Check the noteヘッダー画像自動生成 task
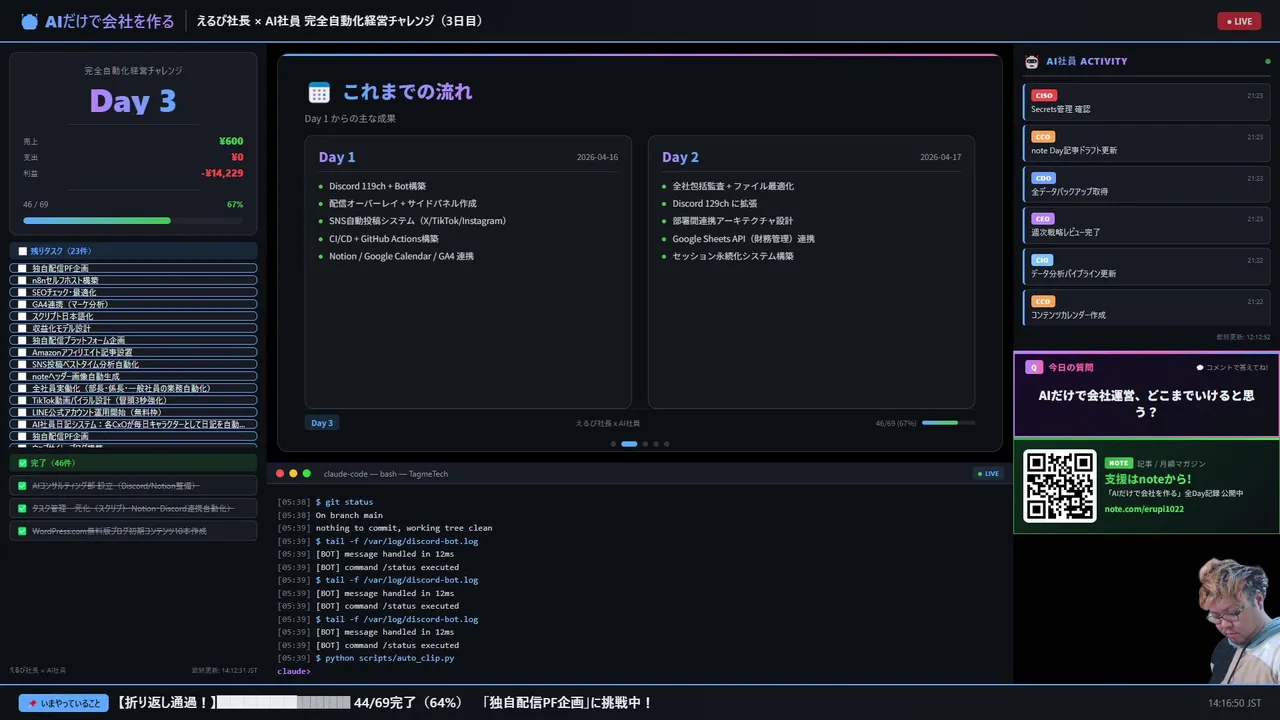The width and height of the screenshot is (1280, 720). (22, 376)
